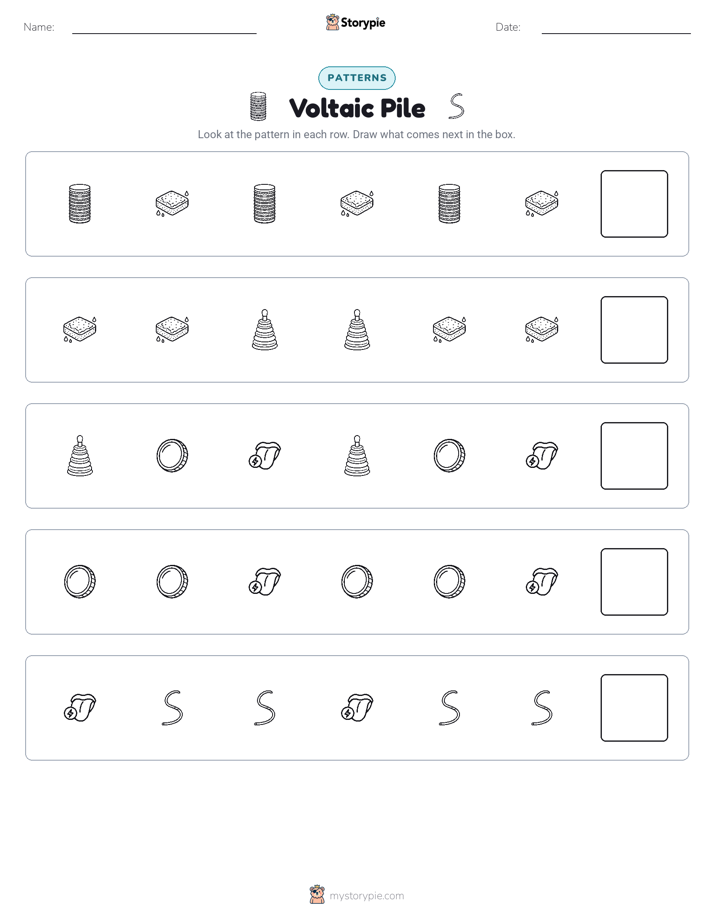Click the answer box in row two

click(x=634, y=330)
